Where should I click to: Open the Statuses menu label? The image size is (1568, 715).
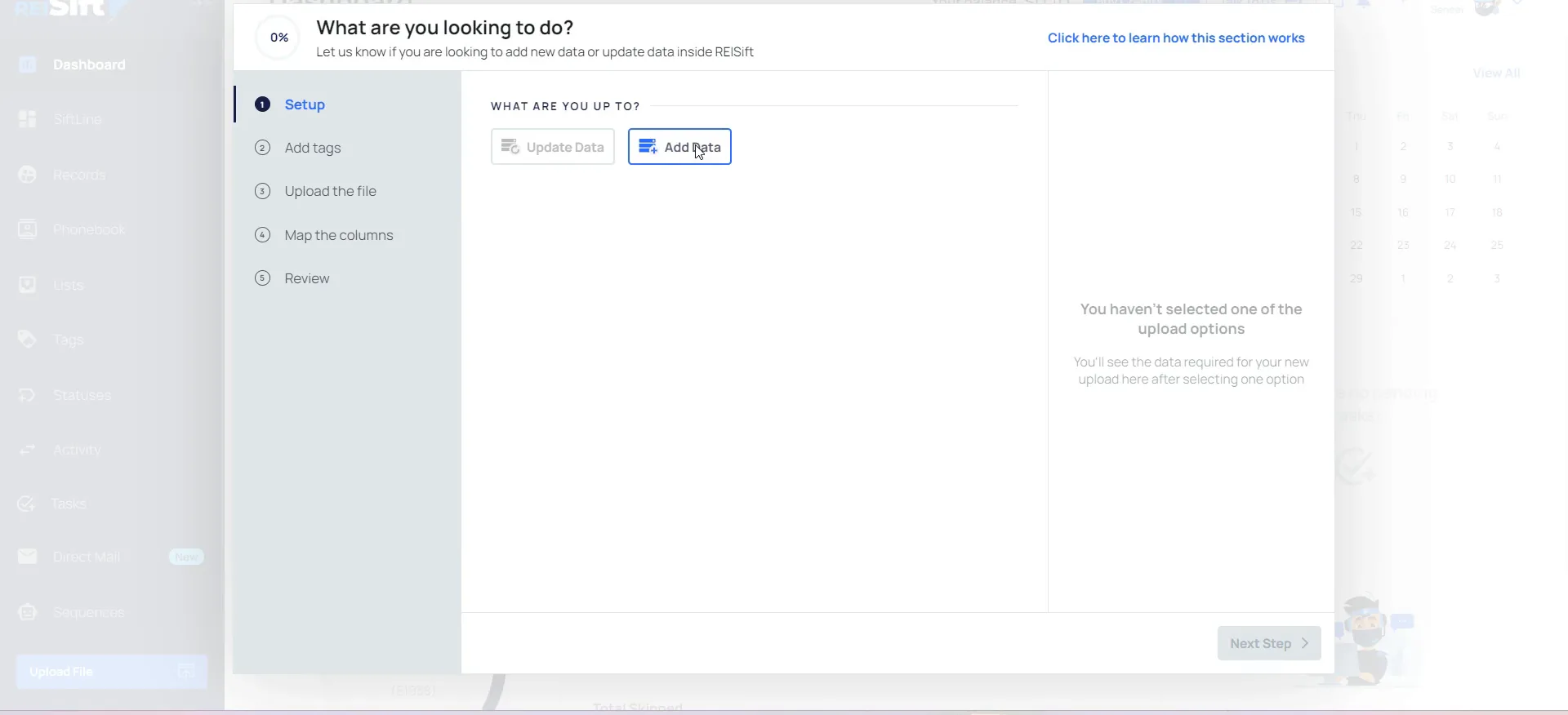coord(82,395)
